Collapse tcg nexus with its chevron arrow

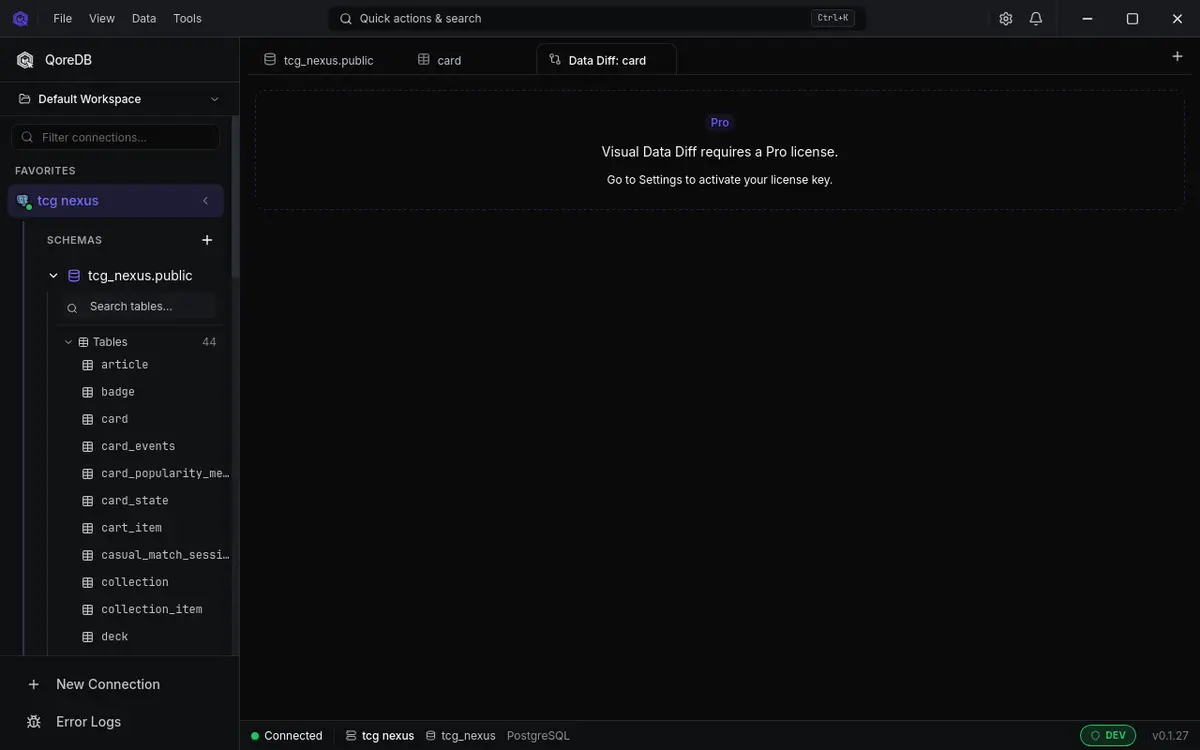click(x=206, y=200)
